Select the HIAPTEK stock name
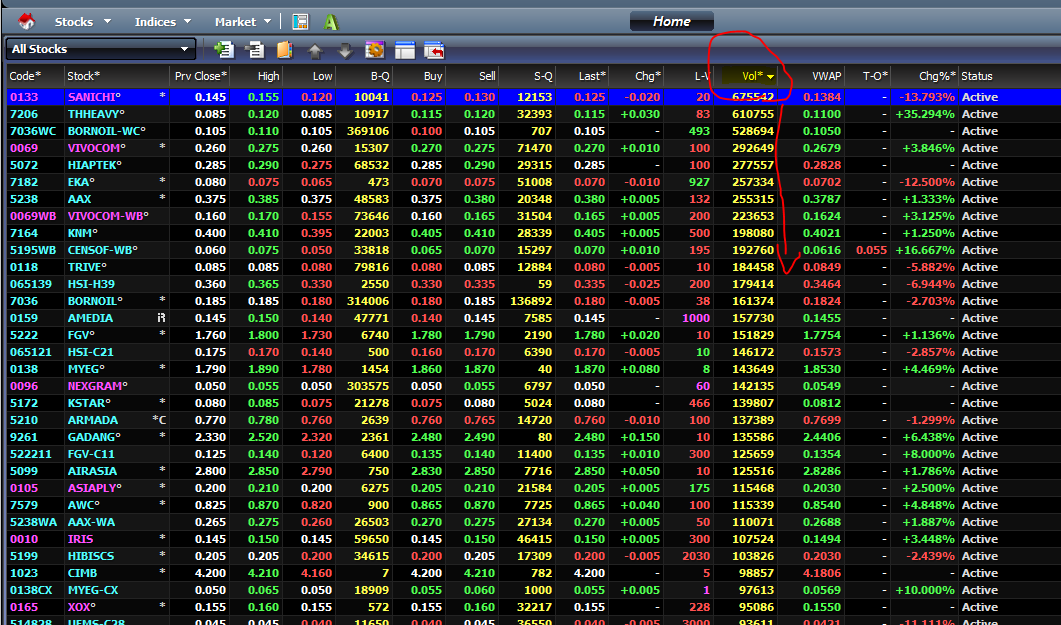This screenshot has height=625, width=1061. click(x=95, y=165)
